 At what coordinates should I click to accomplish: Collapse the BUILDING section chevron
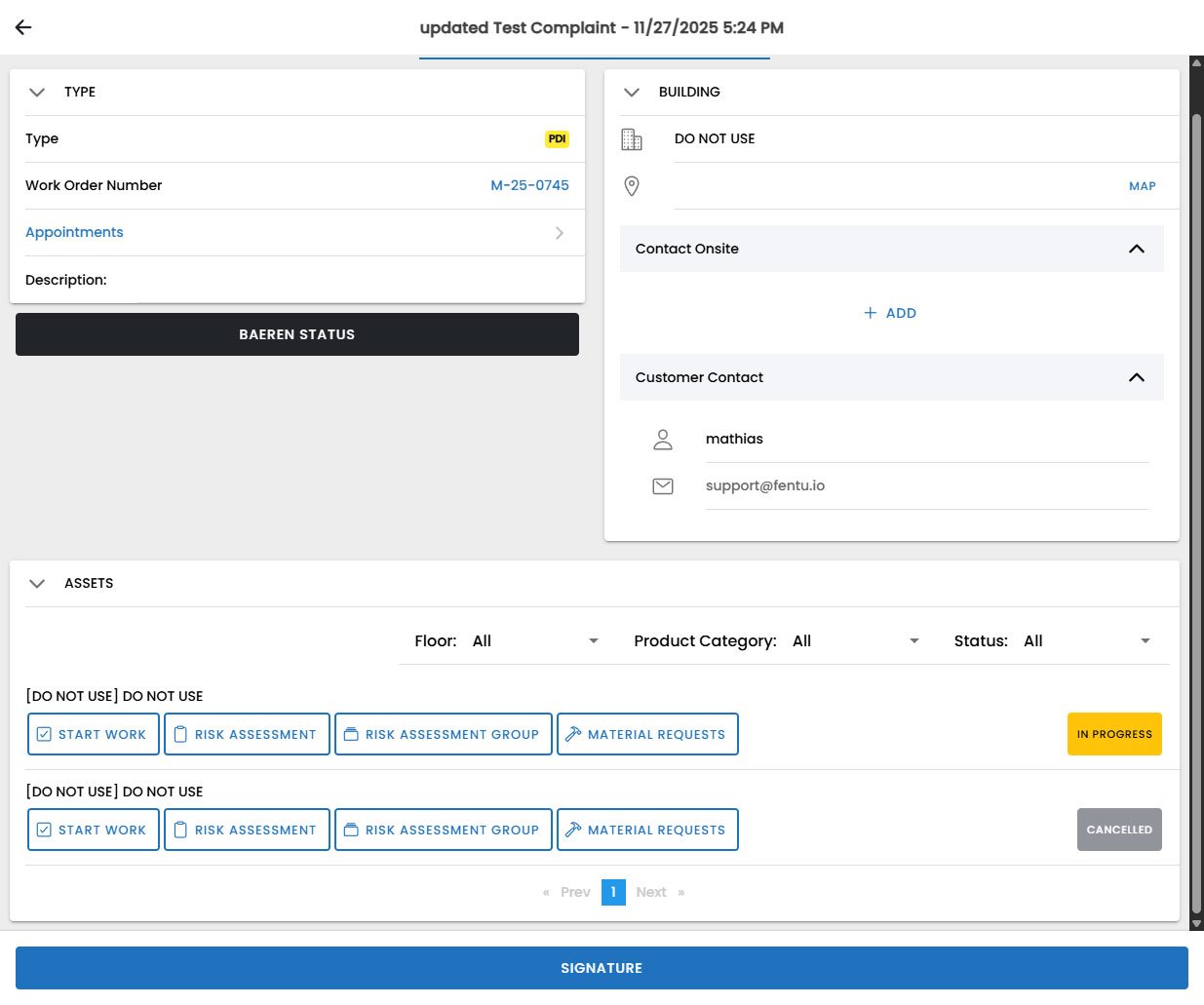pyautogui.click(x=632, y=93)
